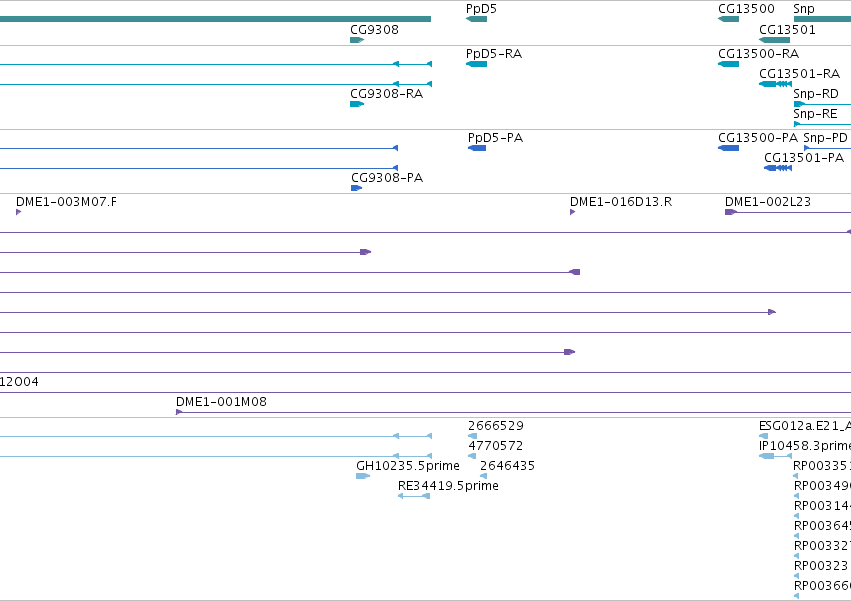
Task: Click the PpD5 gene label
Action: pos(481,9)
